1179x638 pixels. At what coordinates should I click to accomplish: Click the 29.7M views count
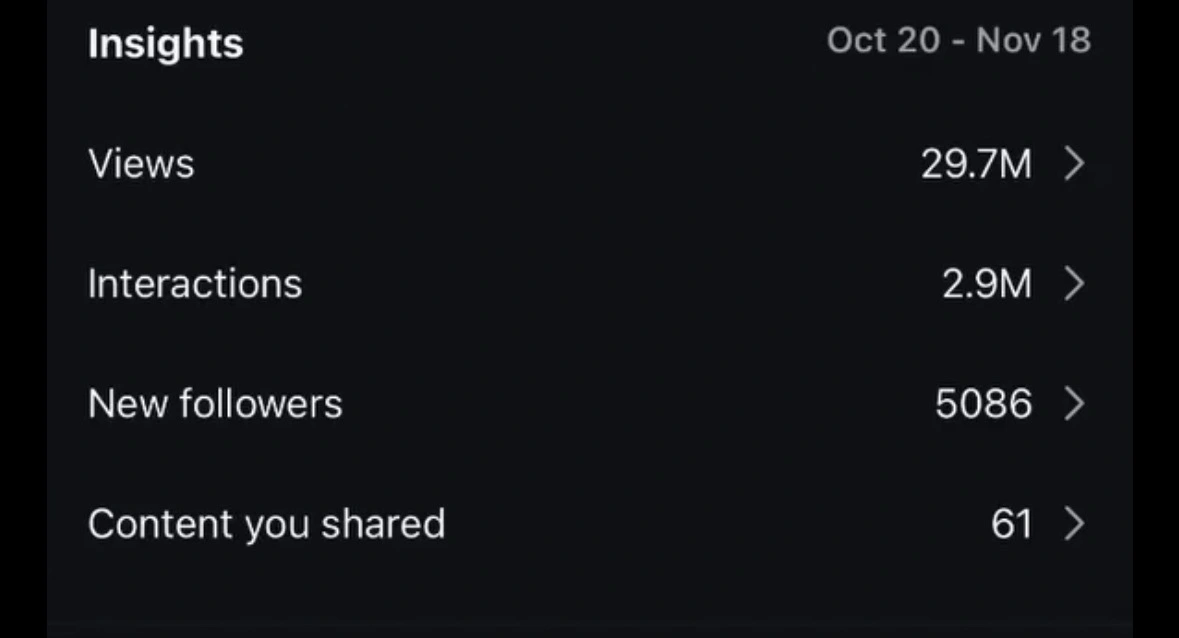976,163
